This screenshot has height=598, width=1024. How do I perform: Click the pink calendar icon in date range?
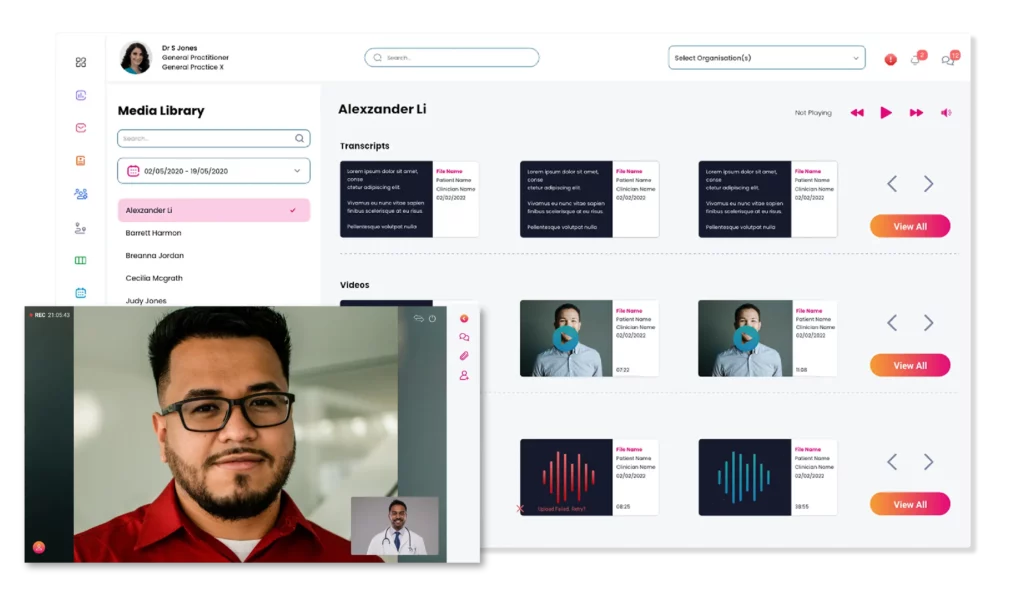[x=133, y=171]
